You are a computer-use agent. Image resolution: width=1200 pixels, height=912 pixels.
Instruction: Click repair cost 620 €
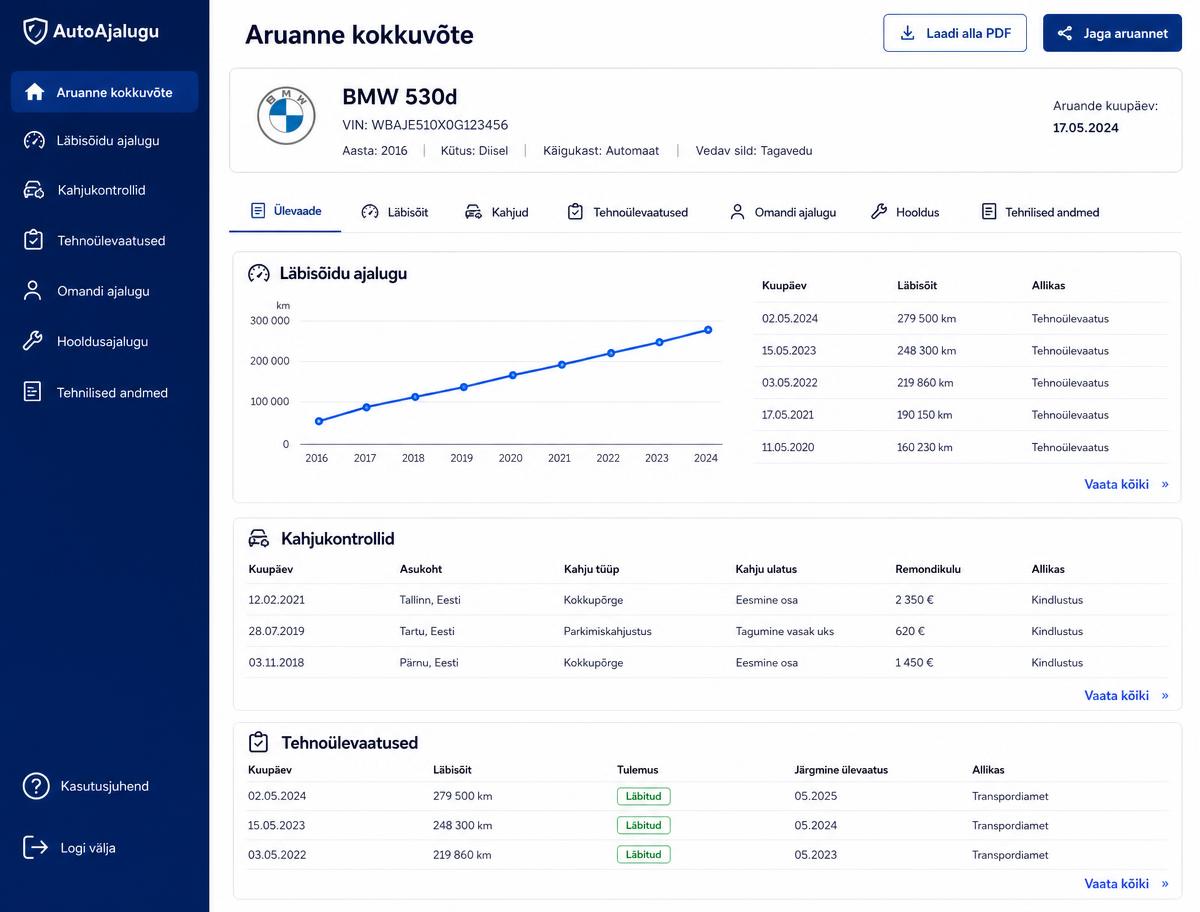pyautogui.click(x=910, y=631)
